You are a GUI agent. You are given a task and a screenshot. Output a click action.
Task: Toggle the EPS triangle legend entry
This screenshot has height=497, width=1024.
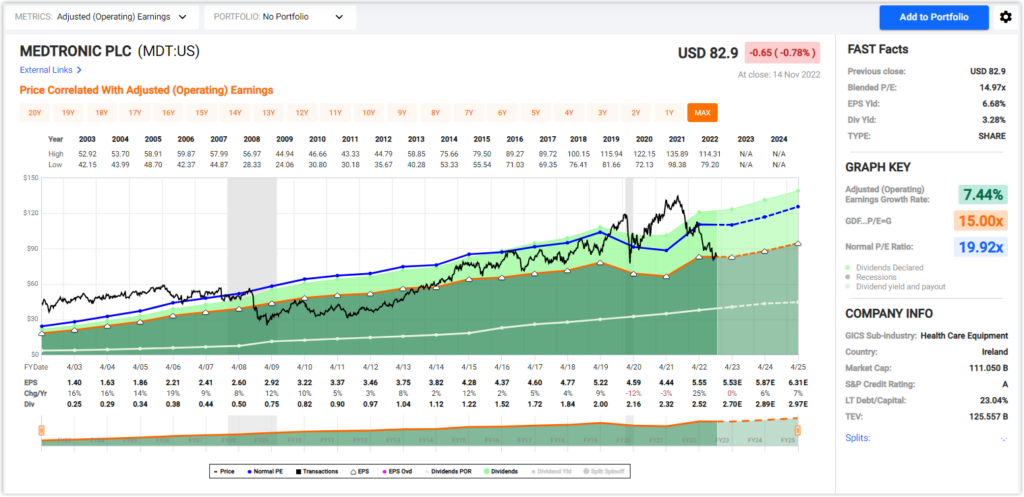359,471
